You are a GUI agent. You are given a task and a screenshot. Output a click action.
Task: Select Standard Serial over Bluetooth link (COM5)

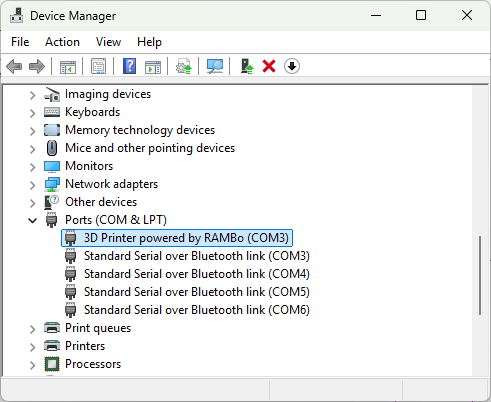coord(197,292)
